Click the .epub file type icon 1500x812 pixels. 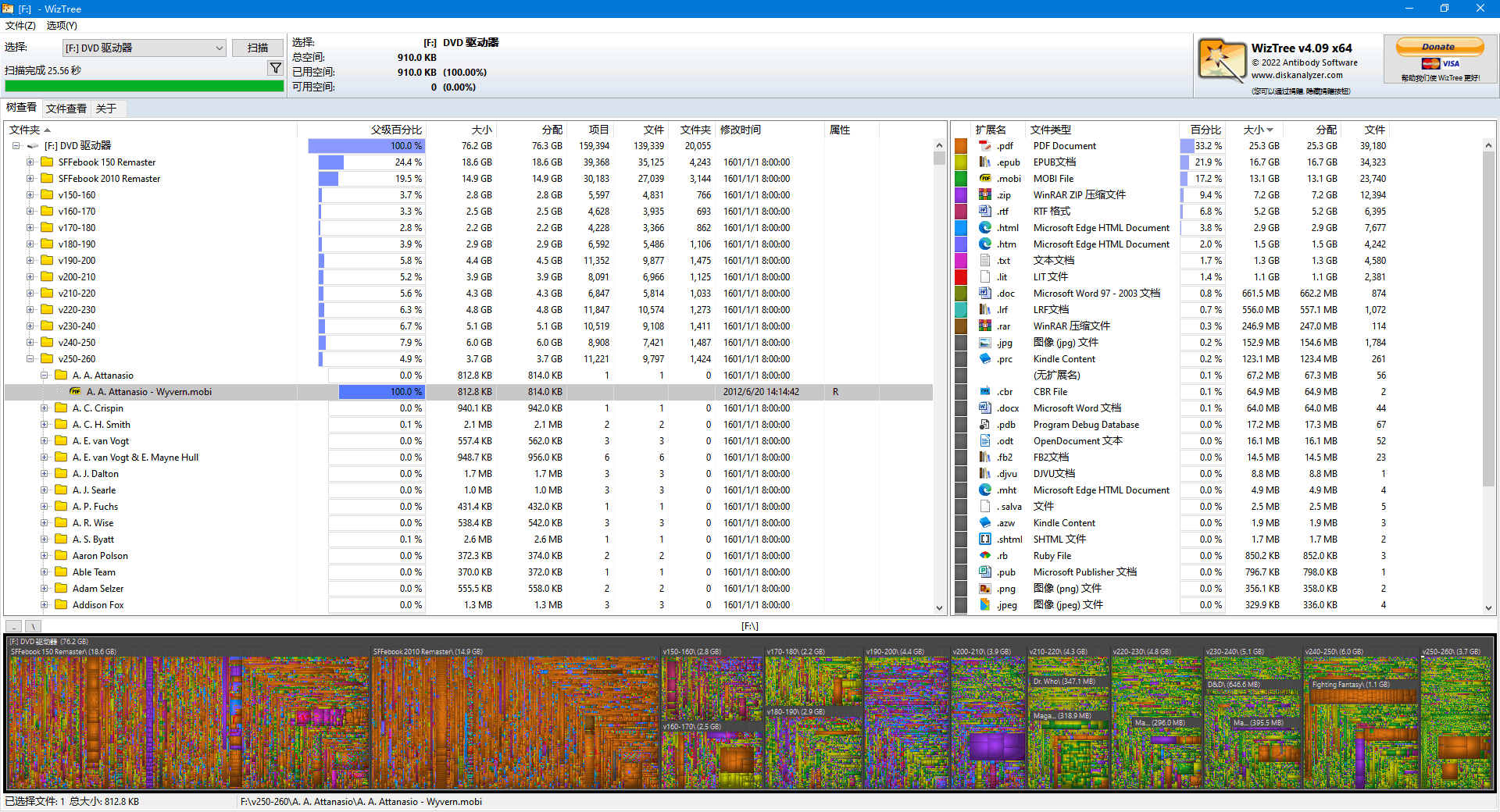coord(985,162)
